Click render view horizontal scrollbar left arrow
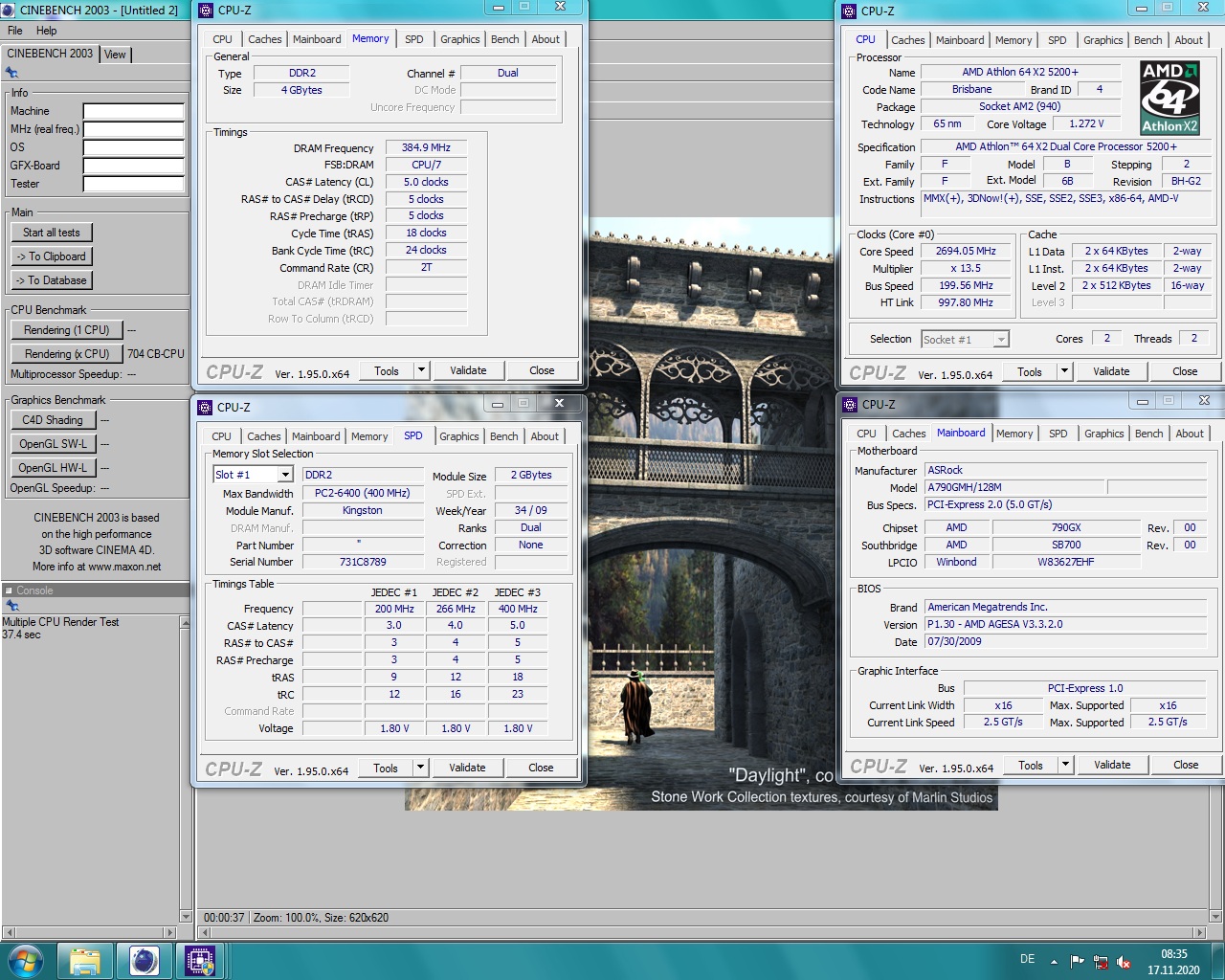The width and height of the screenshot is (1225, 980). point(205,932)
